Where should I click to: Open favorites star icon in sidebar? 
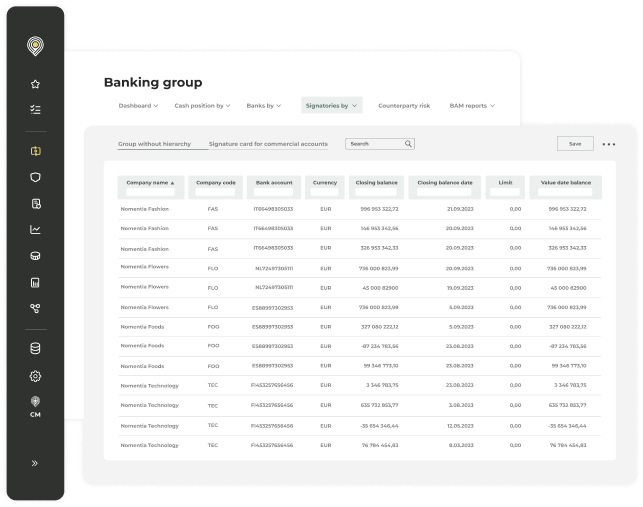[35, 84]
